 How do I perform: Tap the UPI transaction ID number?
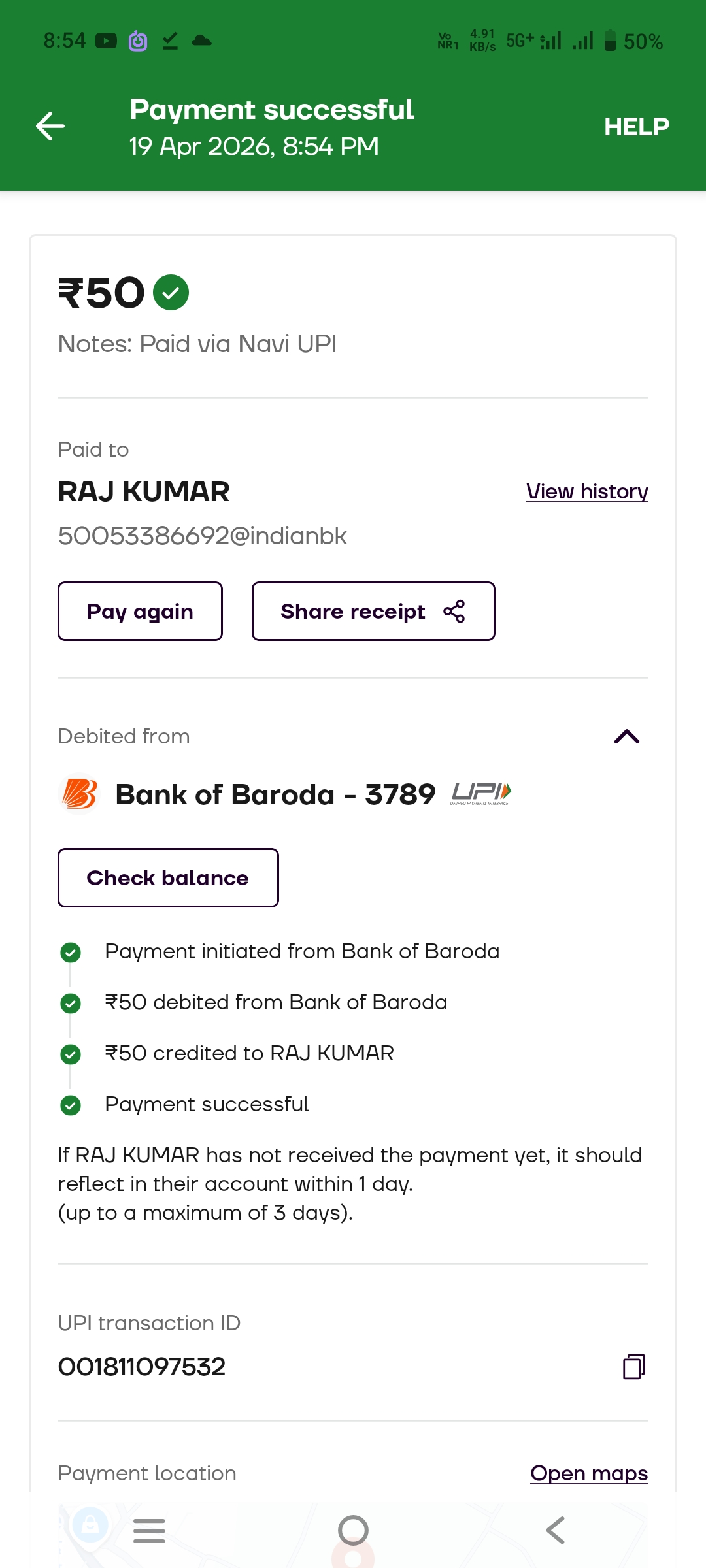[142, 1367]
